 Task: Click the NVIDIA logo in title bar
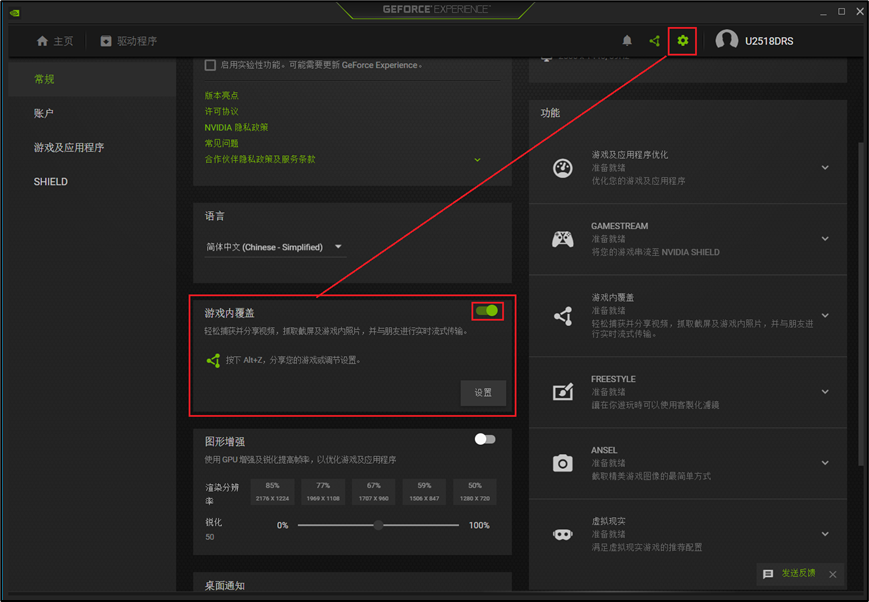point(14,12)
